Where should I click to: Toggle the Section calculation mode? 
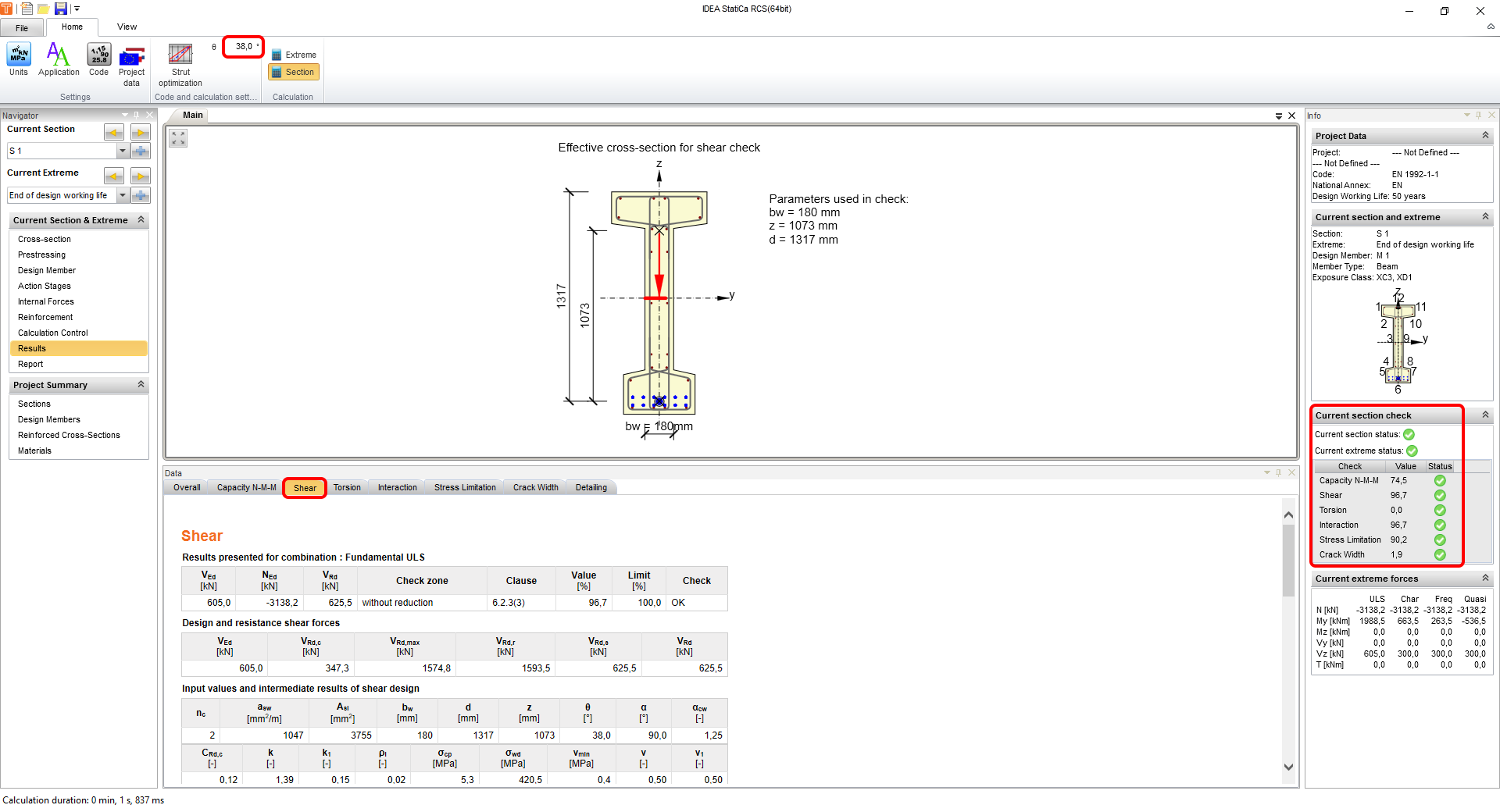(x=294, y=72)
